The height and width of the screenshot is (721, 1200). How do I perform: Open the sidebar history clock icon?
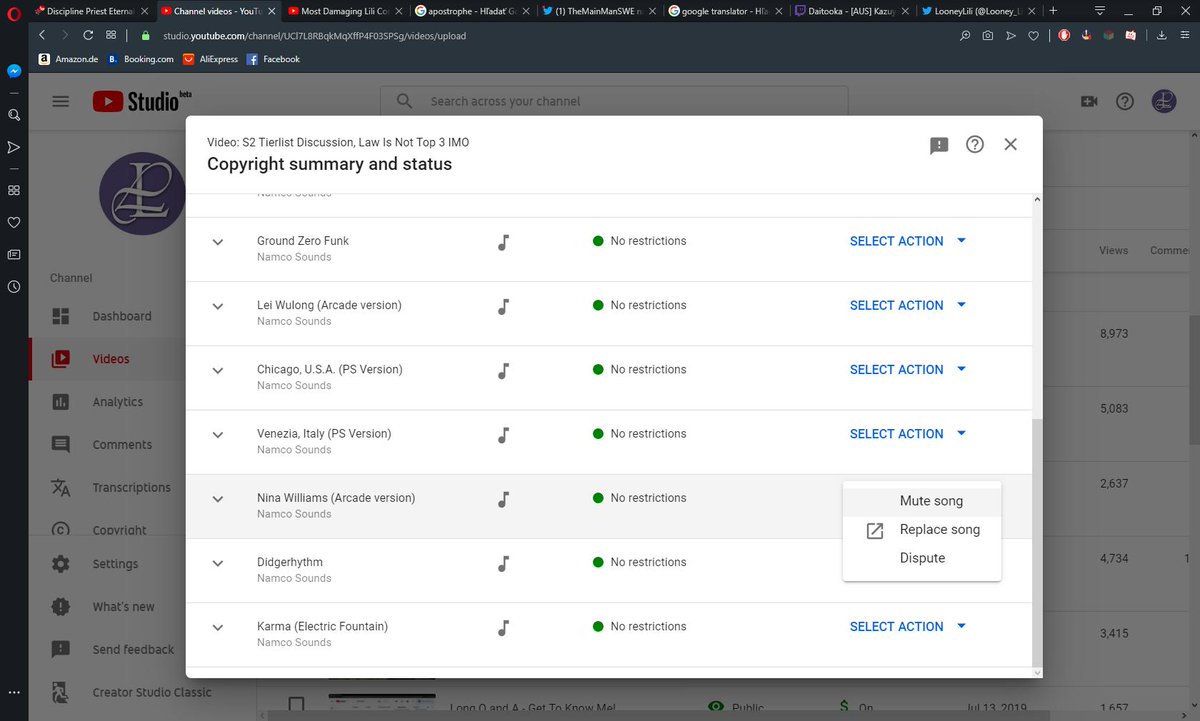pyautogui.click(x=14, y=286)
